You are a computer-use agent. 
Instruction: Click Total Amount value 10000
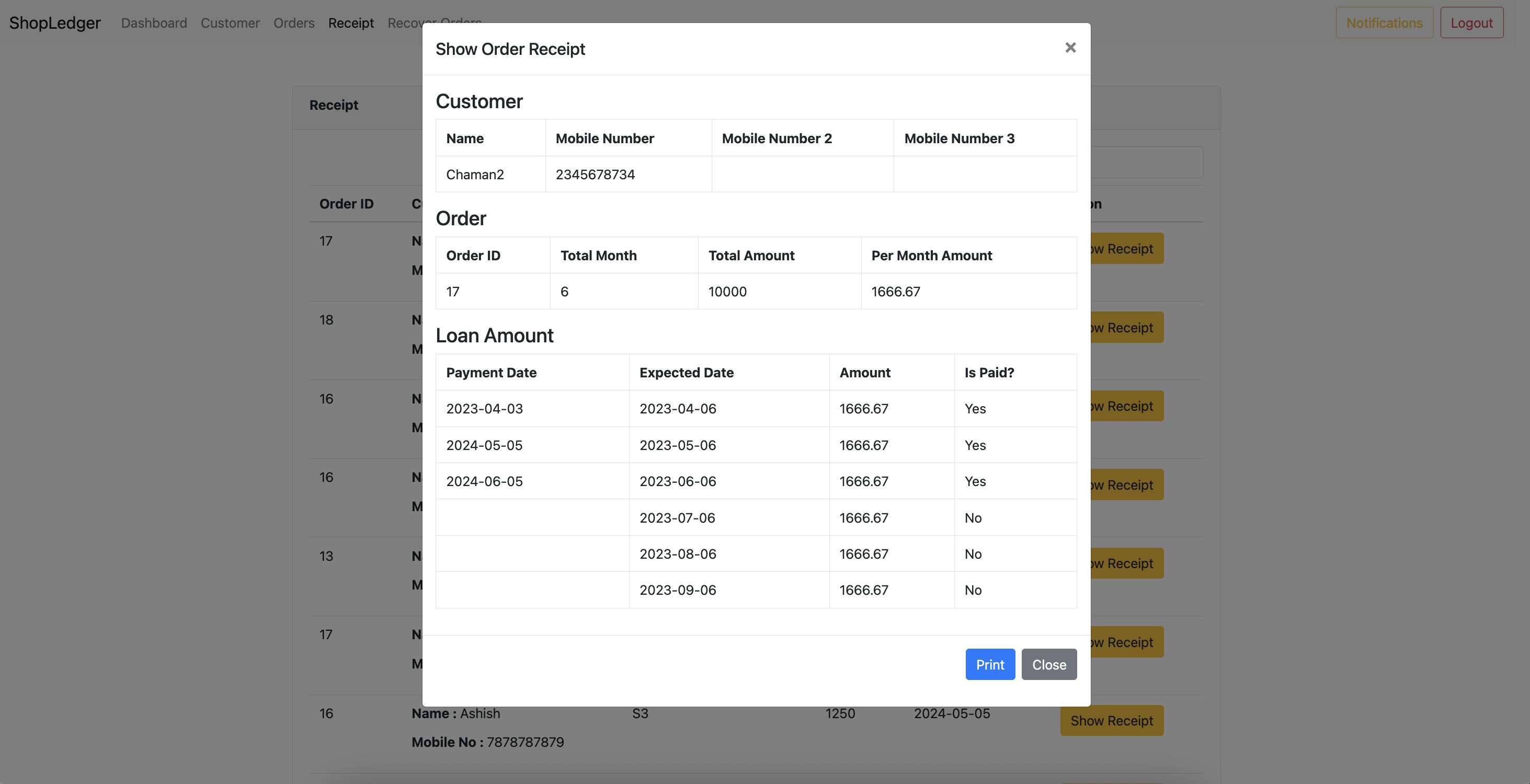[727, 292]
